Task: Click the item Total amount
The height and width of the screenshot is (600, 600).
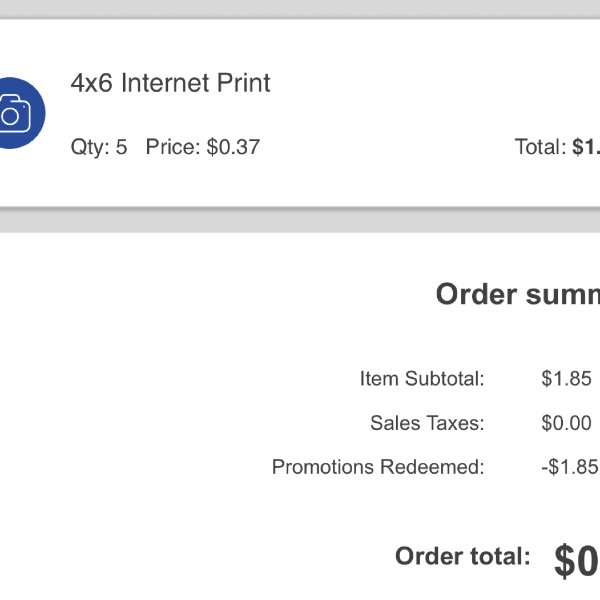Action: click(557, 147)
